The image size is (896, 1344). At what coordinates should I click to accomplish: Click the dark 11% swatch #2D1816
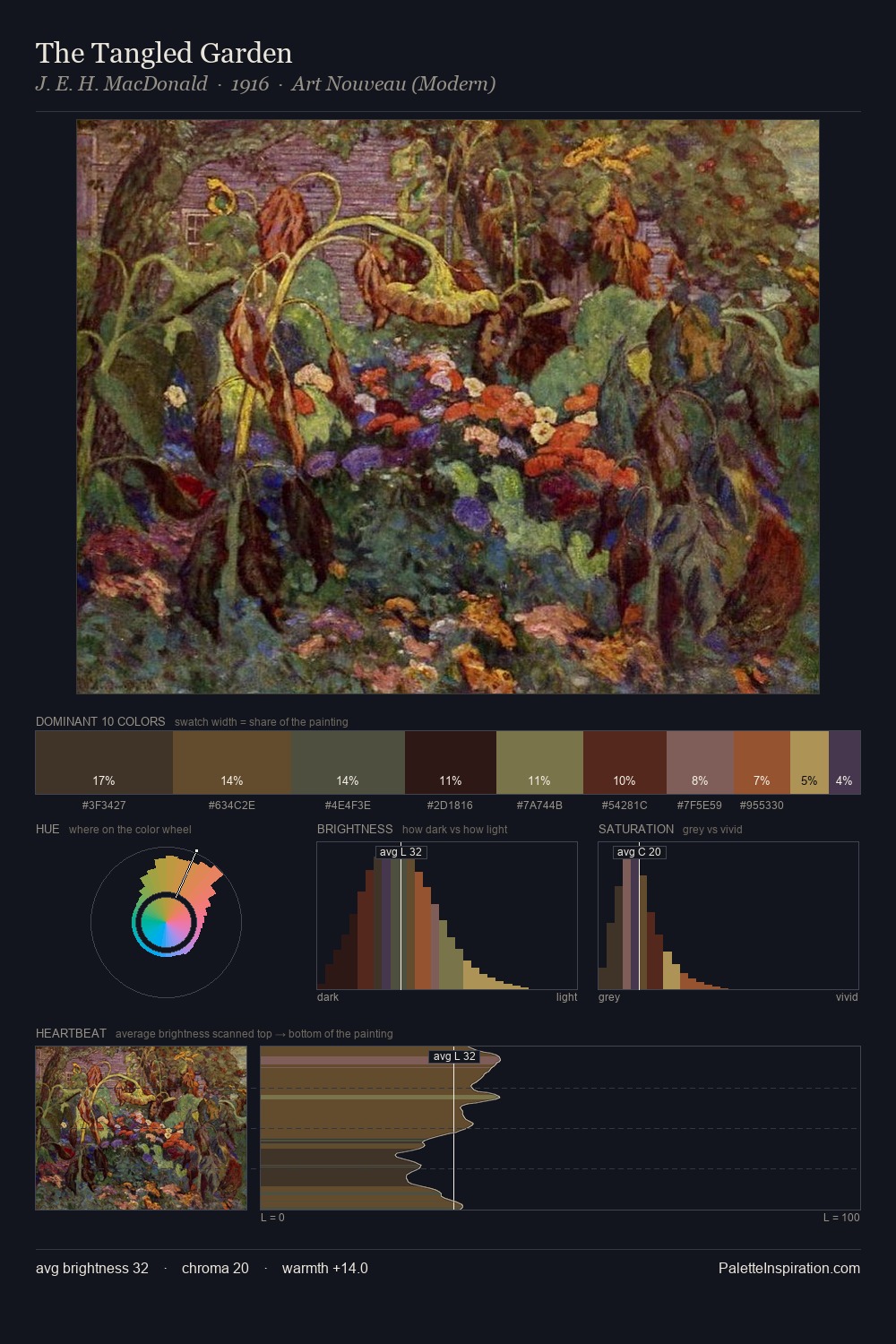click(450, 762)
